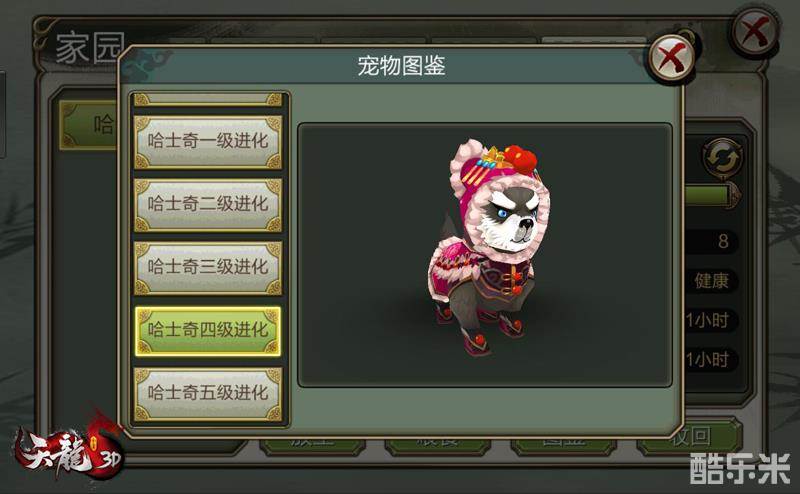Close the 家园 window with outer red X
This screenshot has width=800, height=494.
(755, 31)
